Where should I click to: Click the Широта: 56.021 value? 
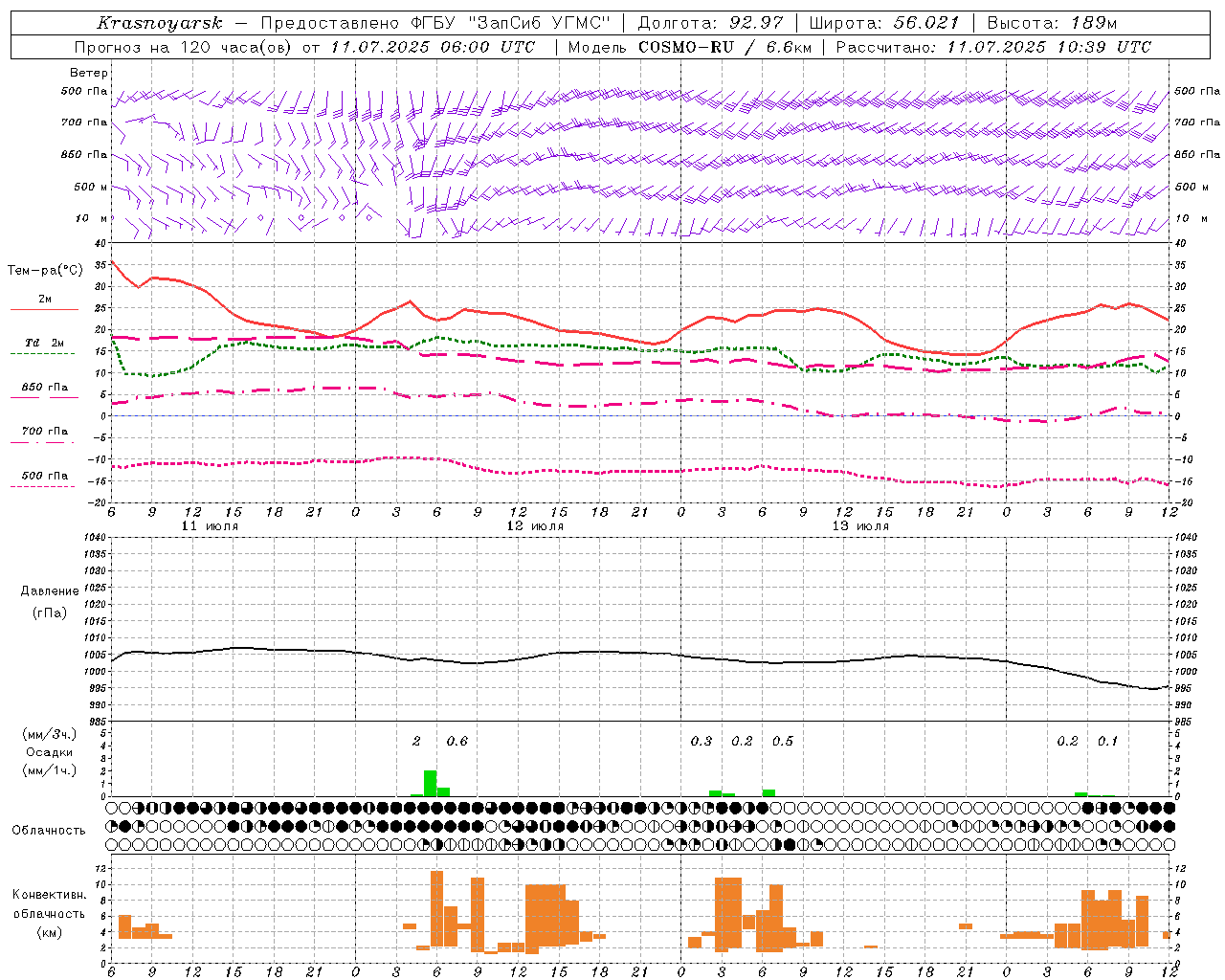click(883, 23)
